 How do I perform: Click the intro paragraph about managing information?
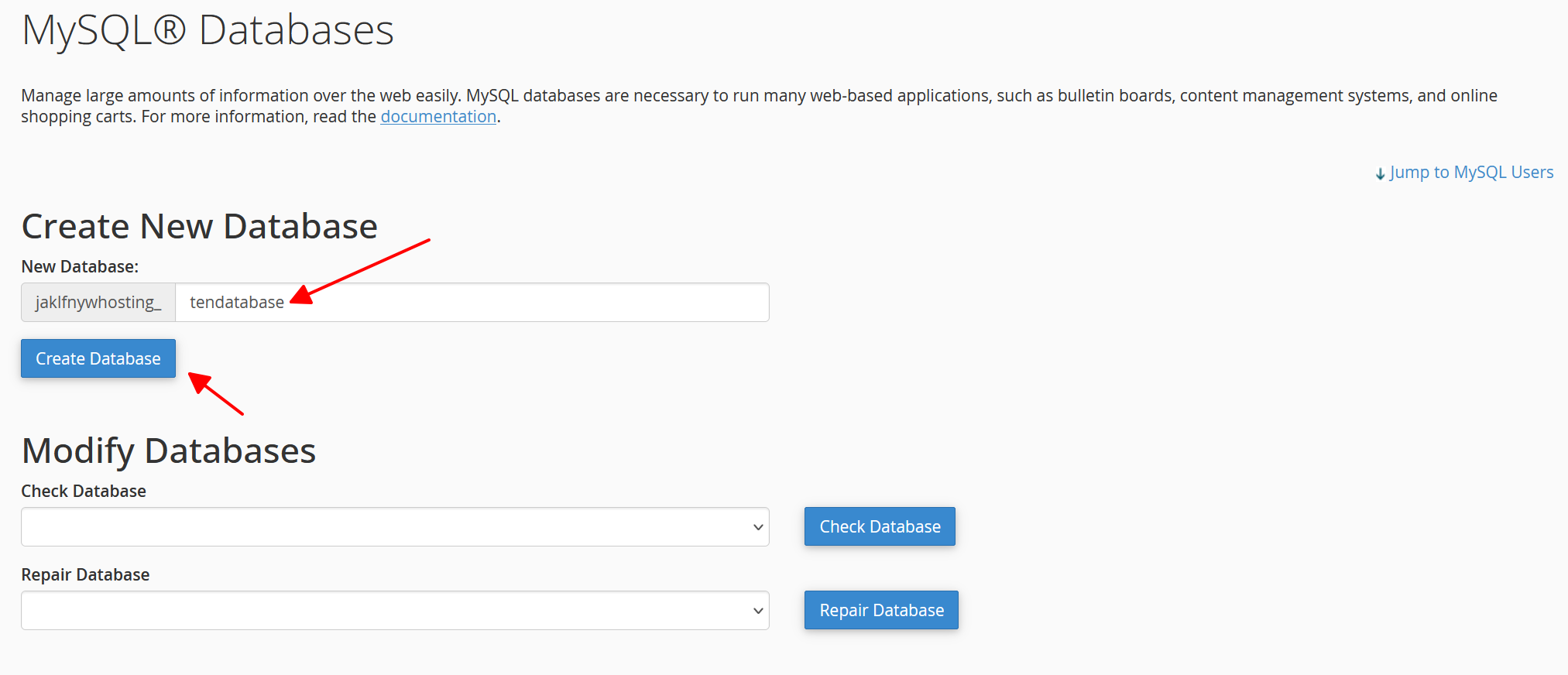click(759, 106)
